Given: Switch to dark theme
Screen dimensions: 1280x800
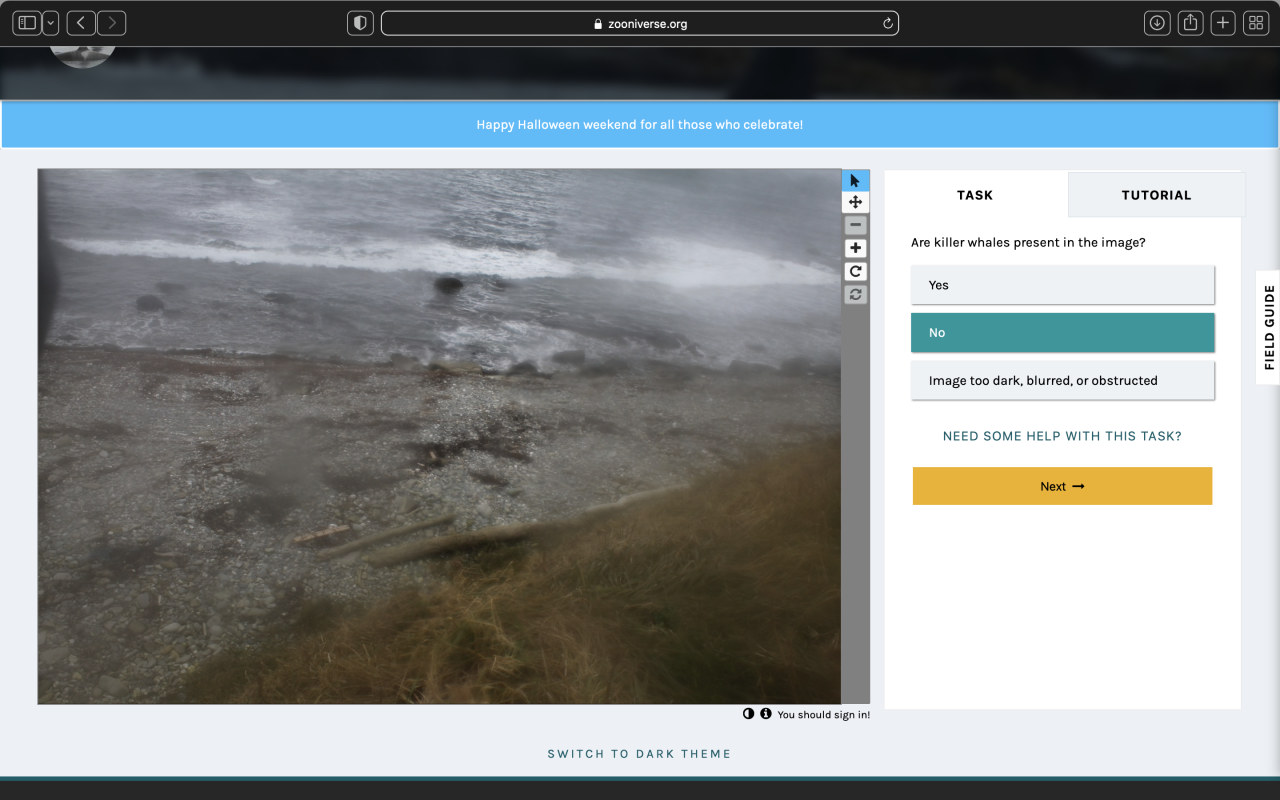Looking at the screenshot, I should (x=639, y=754).
